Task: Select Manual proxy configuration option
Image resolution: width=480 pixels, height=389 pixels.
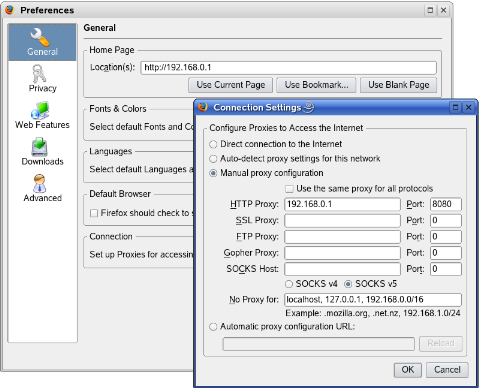Action: point(213,173)
